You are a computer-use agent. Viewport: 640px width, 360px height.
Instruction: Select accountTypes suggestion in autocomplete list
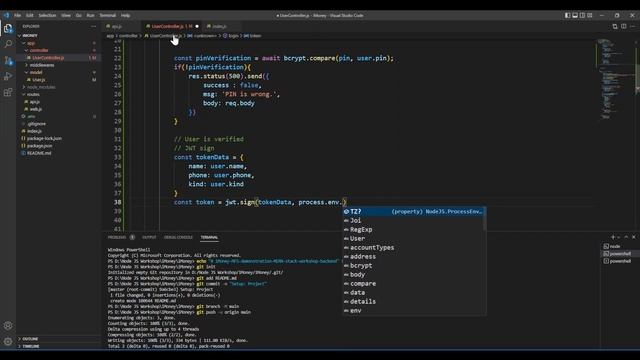point(414,247)
